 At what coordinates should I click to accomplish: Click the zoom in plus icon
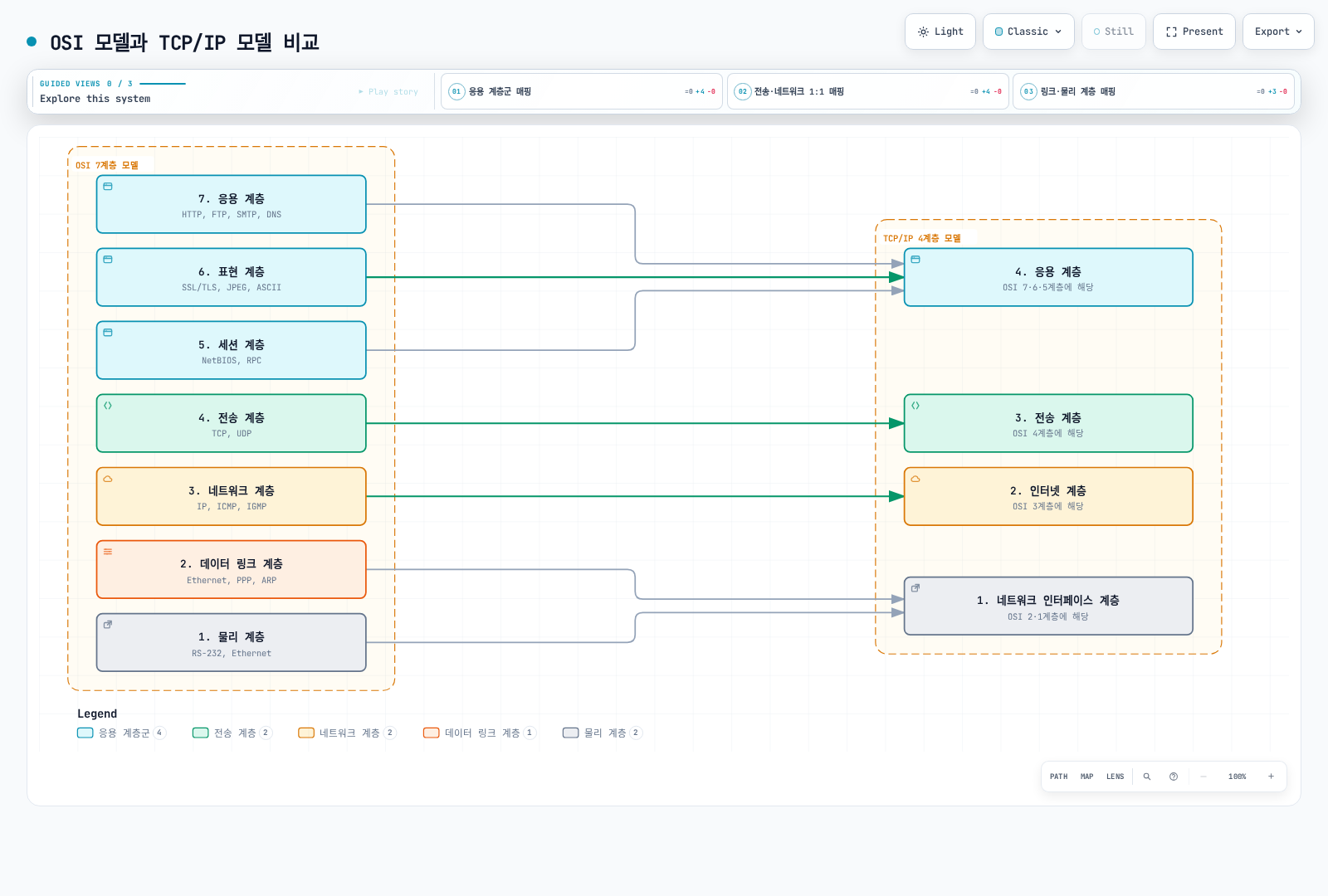click(1271, 777)
